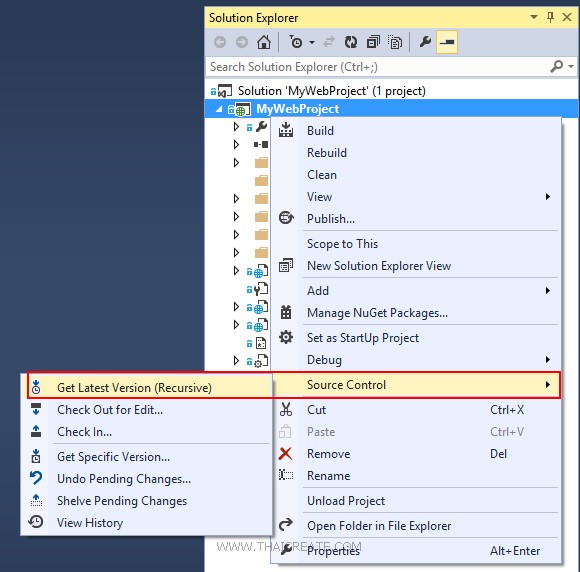Select New Solution Explorer View entry
The height and width of the screenshot is (572, 580).
[379, 266]
